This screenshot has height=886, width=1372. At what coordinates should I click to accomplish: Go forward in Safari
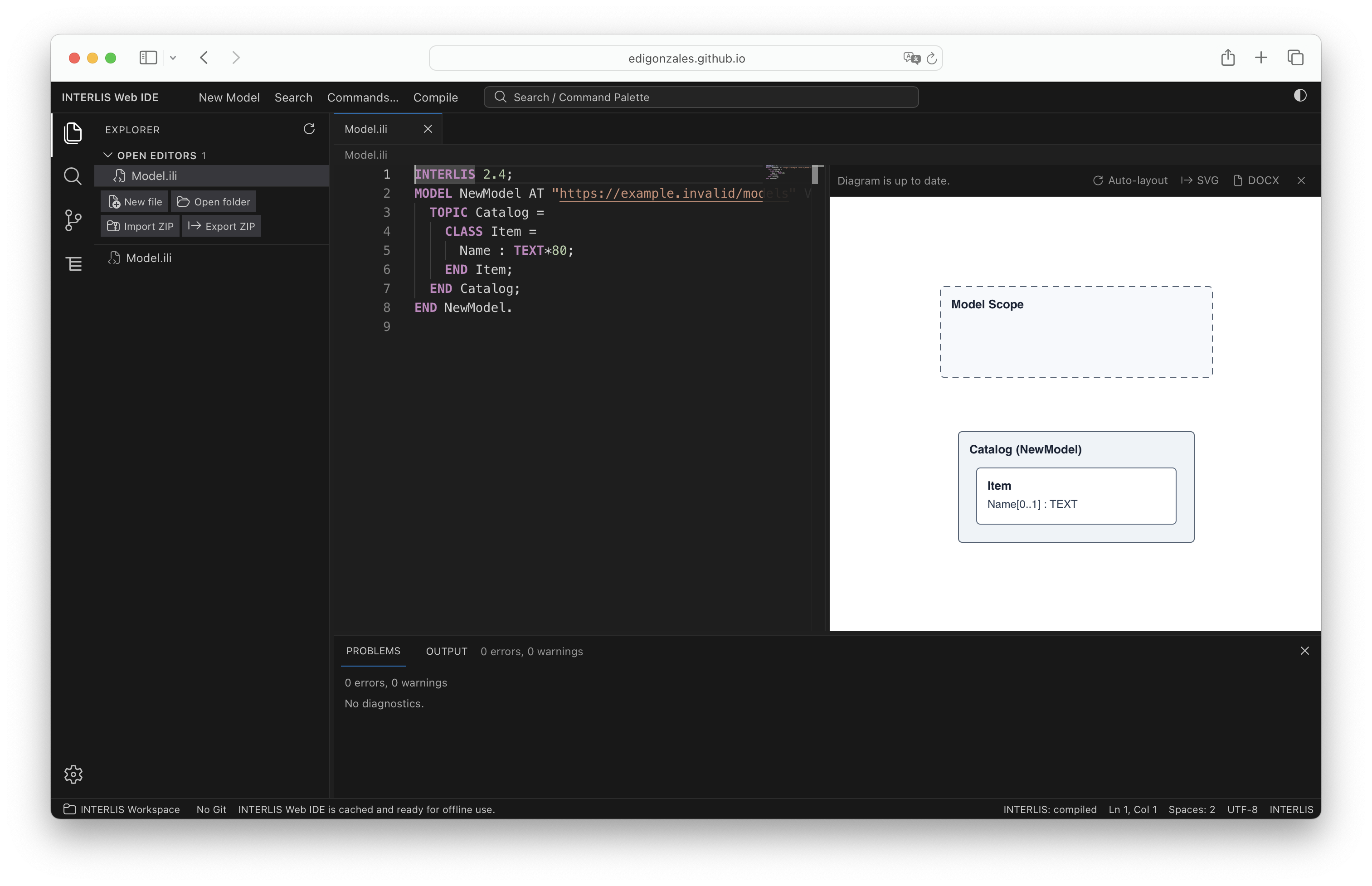pos(236,58)
